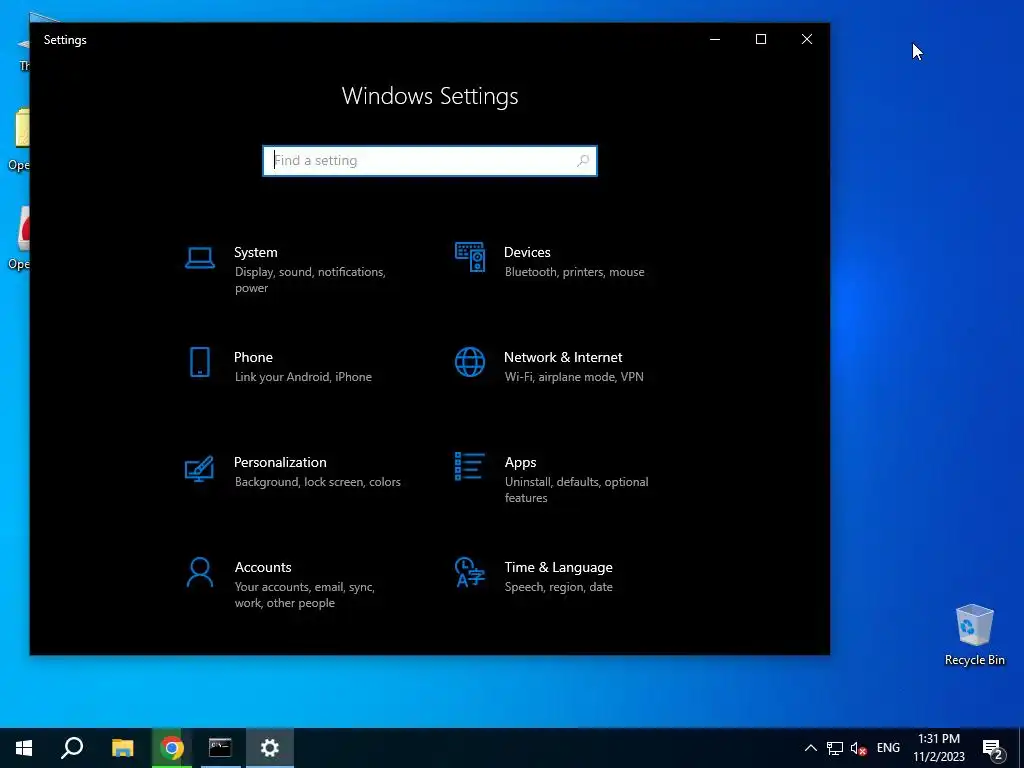Open the network status tray icon
The width and height of the screenshot is (1024, 768).
tap(835, 748)
